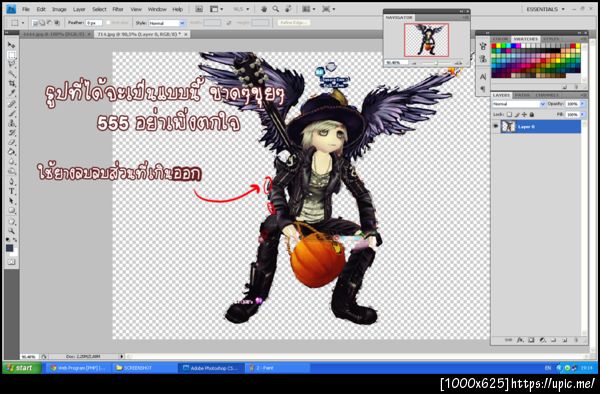Open Character panel from collapsed dock
Viewport: 600px width, 394px height.
pos(483,77)
